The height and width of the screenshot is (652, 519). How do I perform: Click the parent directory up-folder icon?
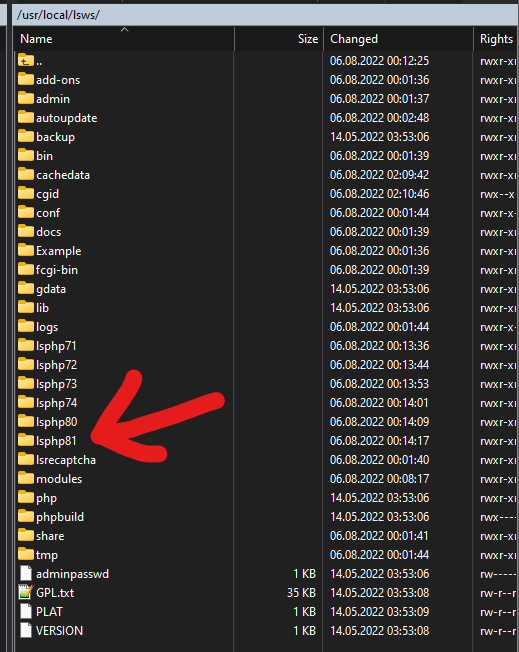point(26,61)
